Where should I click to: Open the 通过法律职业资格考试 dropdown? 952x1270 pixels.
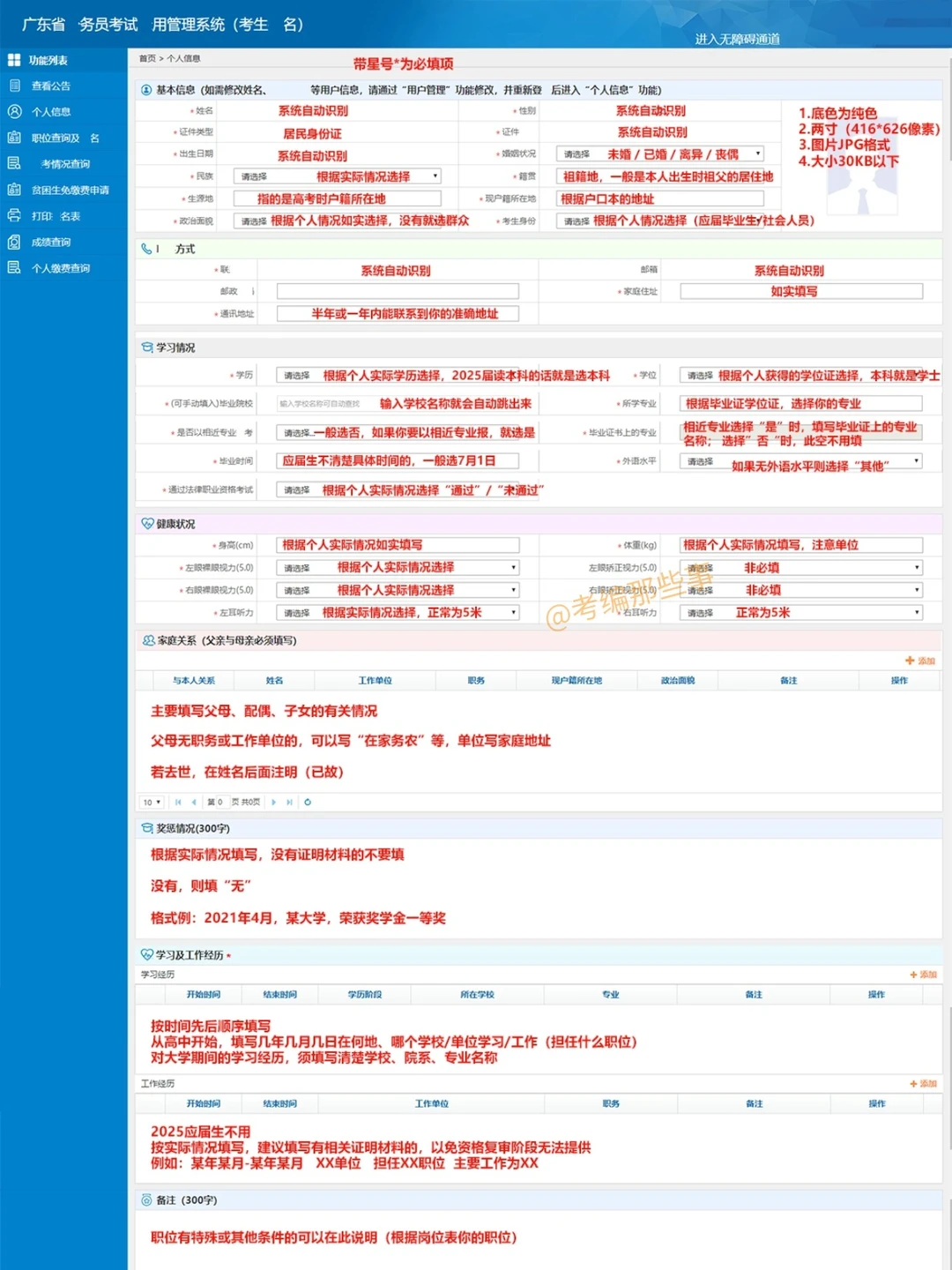(x=398, y=489)
